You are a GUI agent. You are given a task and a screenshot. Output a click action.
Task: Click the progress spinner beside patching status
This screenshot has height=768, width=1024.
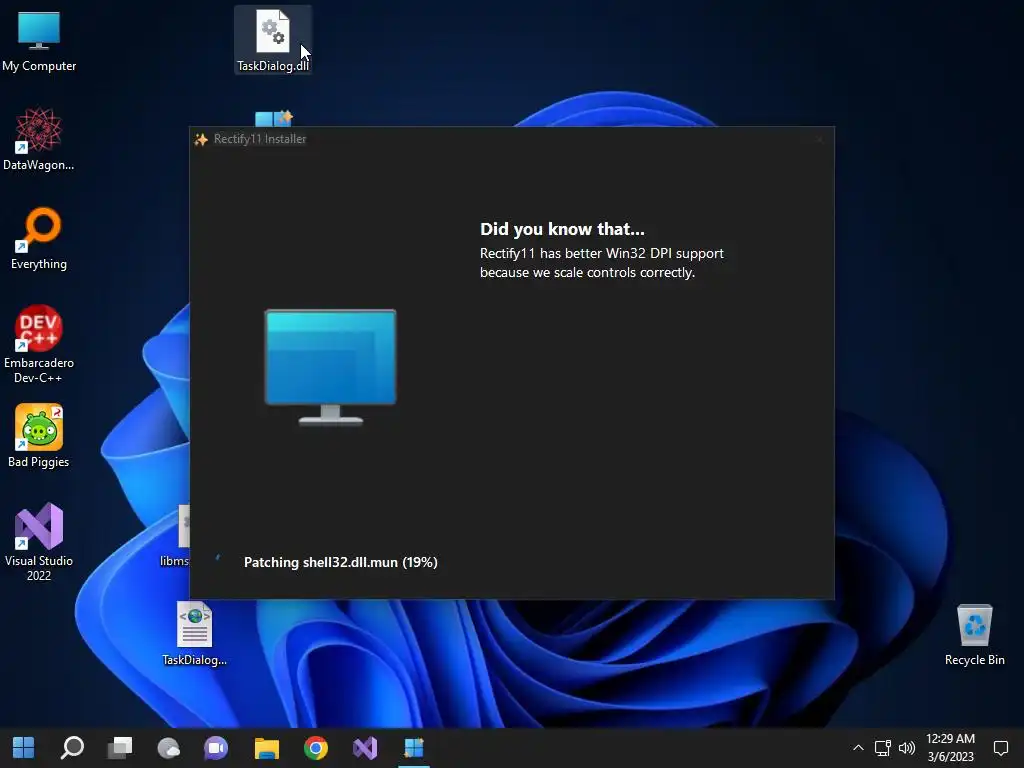point(217,558)
